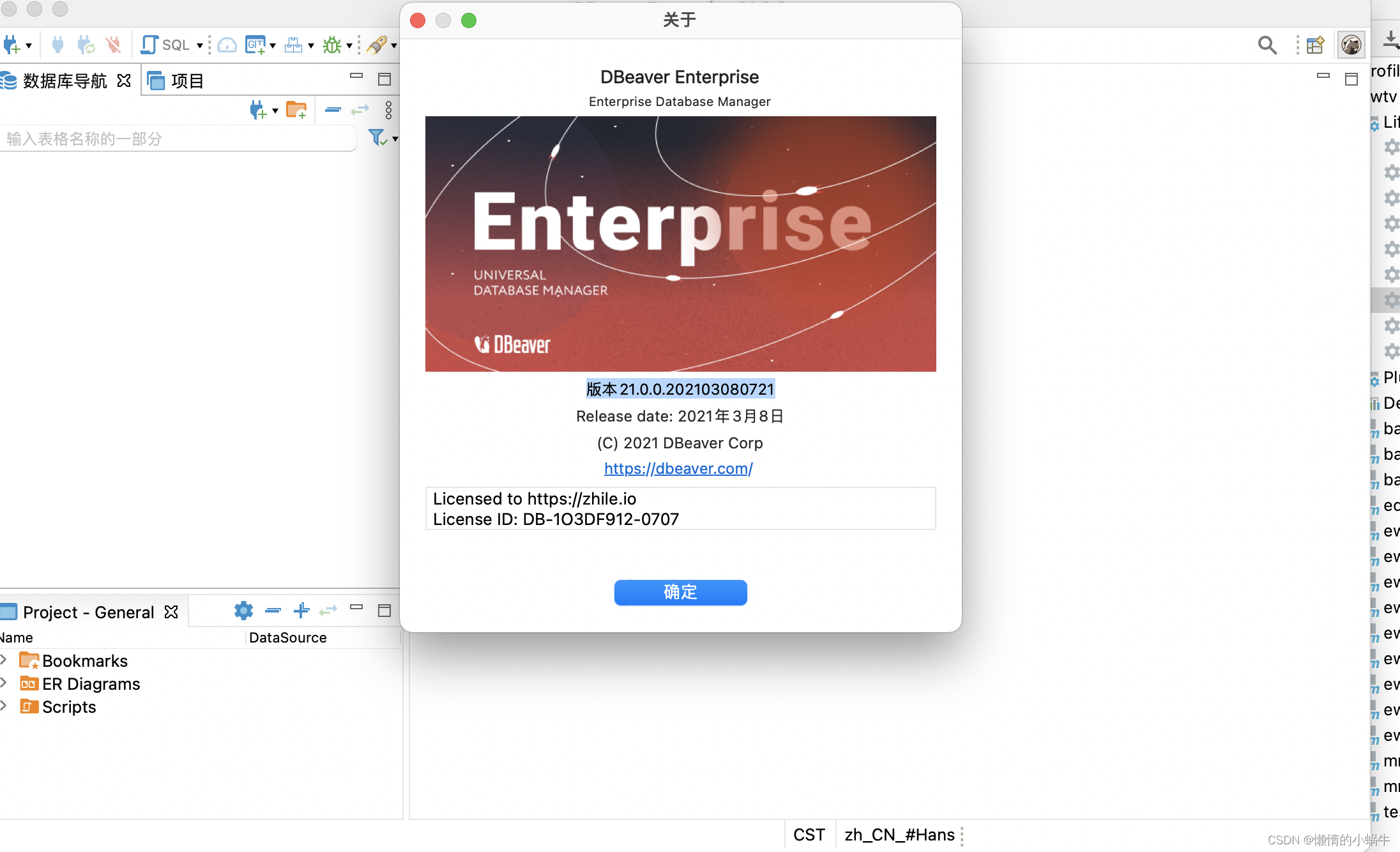Screen dimensions: 1400x852
Task: Expand the Bookmarks tree node
Action: [4, 659]
